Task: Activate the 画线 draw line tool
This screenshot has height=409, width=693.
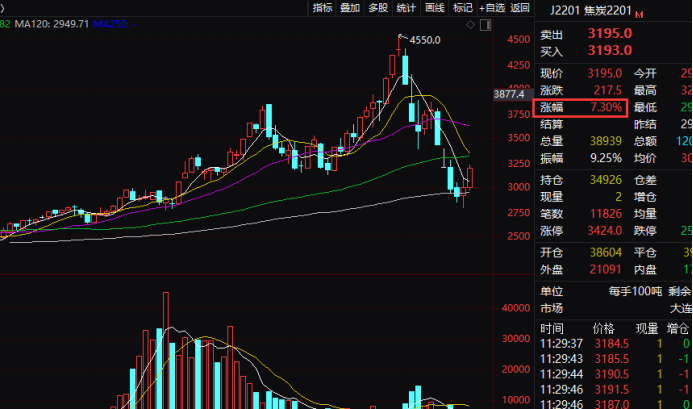Action: point(434,8)
